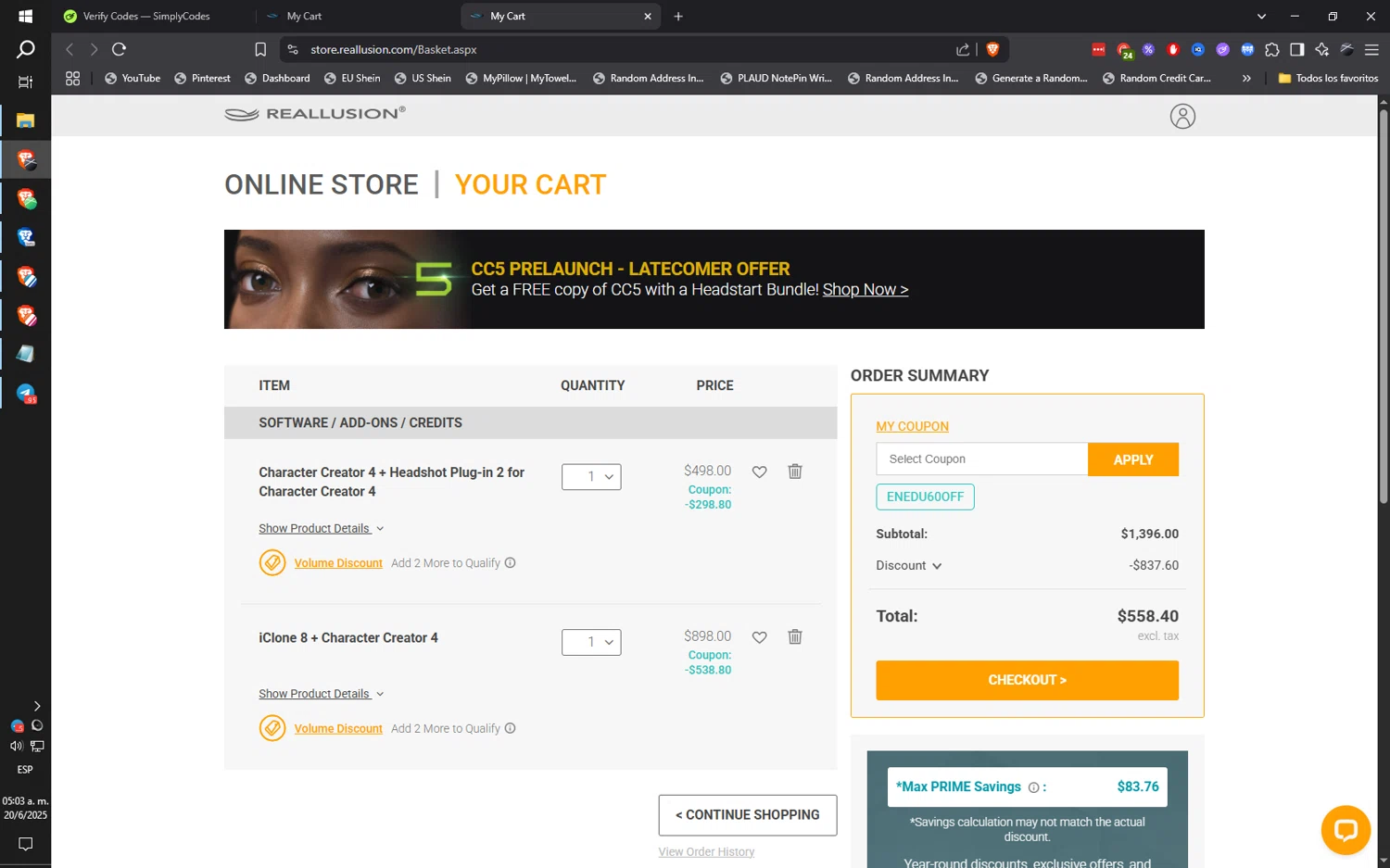Open Dashboard bookmark

(x=277, y=78)
